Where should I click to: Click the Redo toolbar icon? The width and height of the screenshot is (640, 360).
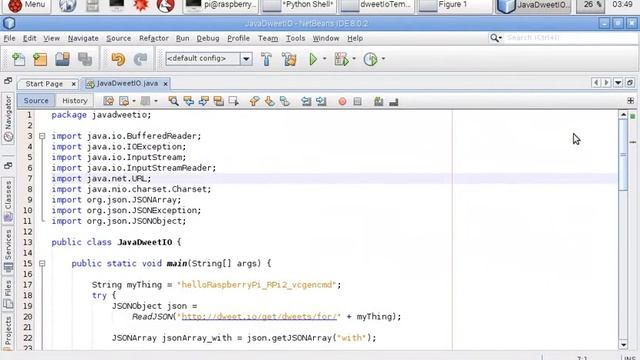coord(140,59)
